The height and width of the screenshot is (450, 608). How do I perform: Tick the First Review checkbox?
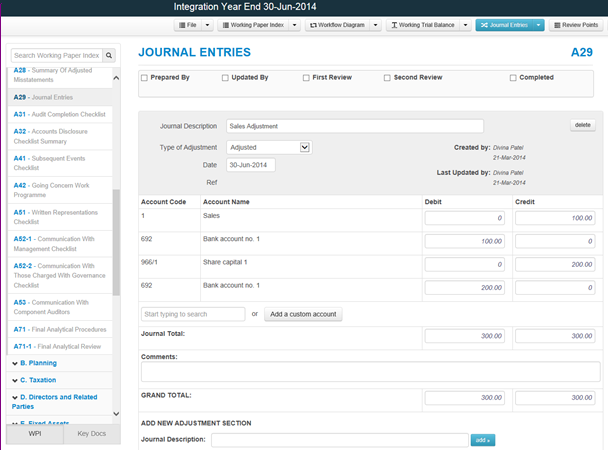306,78
